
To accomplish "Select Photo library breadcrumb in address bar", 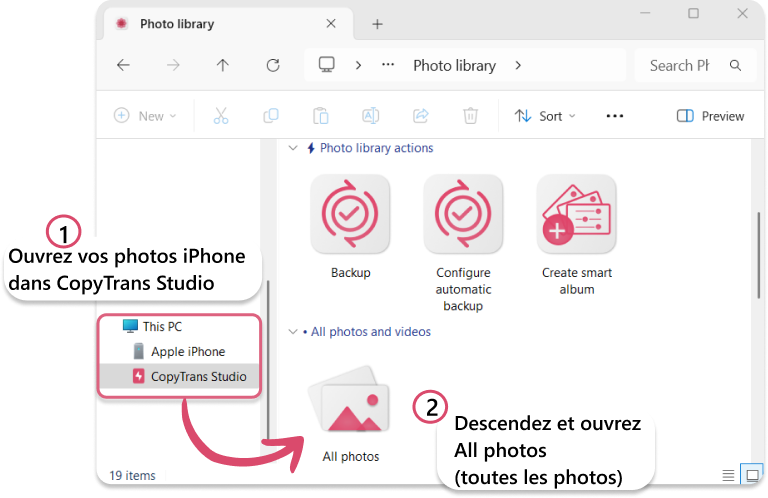I will (455, 66).
